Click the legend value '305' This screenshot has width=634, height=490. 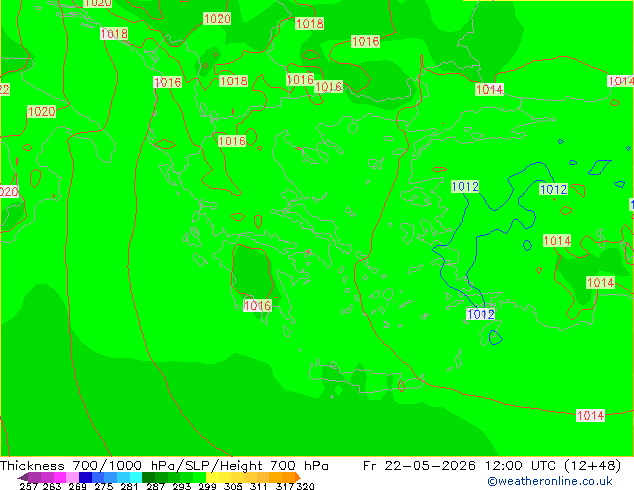(233, 486)
